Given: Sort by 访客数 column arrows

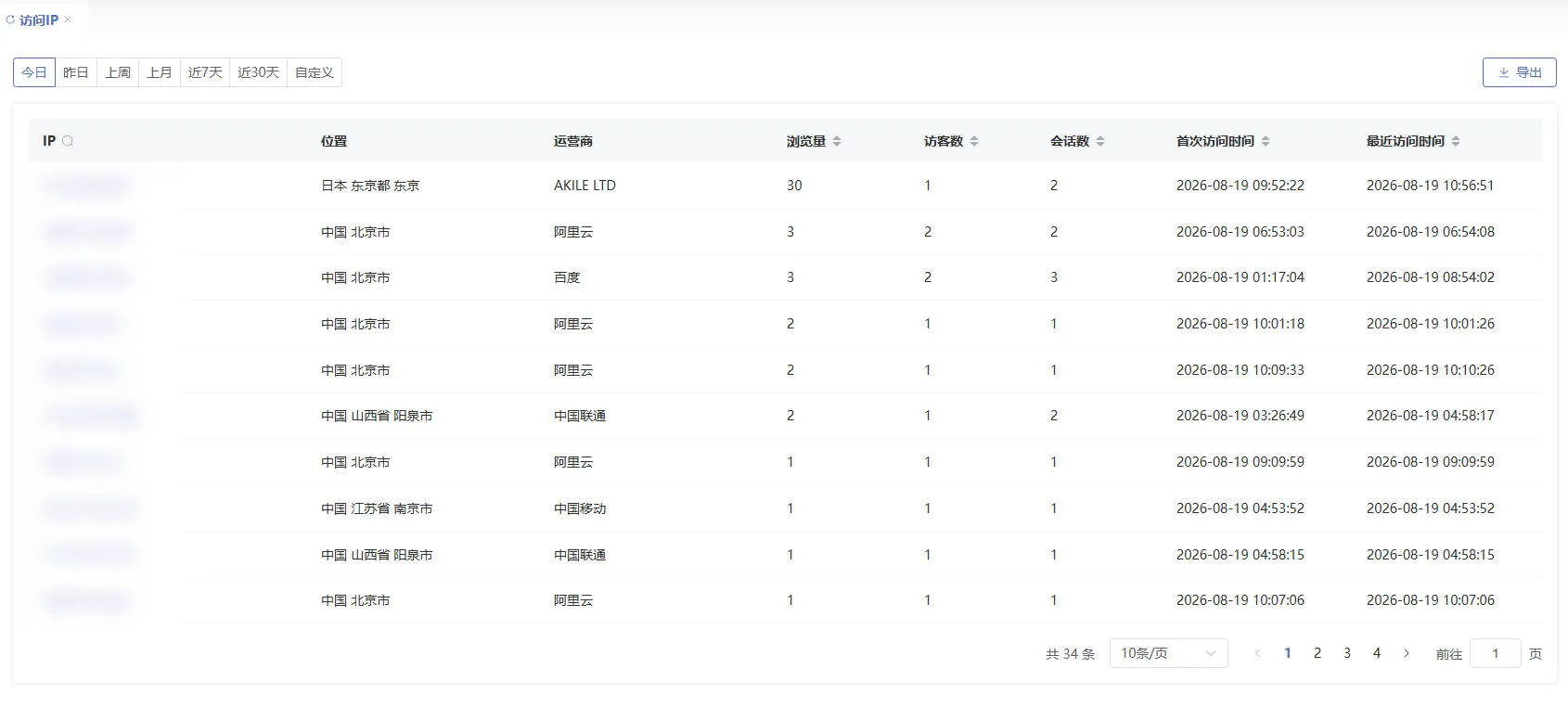Looking at the screenshot, I should (x=974, y=141).
